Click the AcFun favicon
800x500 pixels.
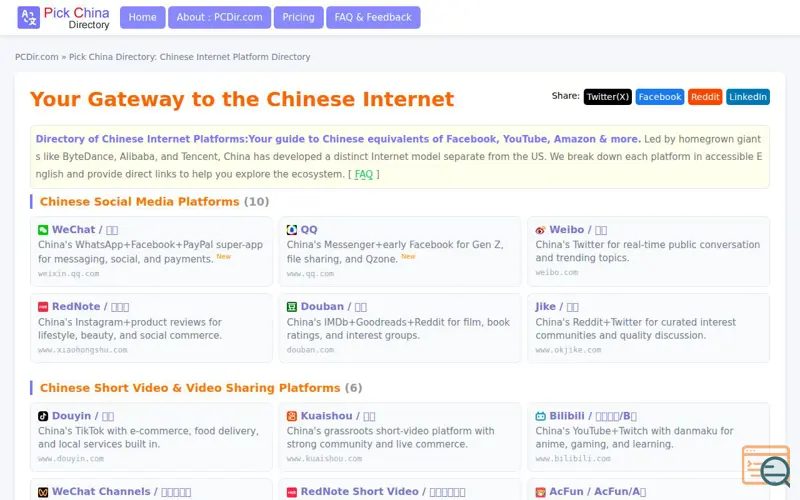(540, 492)
